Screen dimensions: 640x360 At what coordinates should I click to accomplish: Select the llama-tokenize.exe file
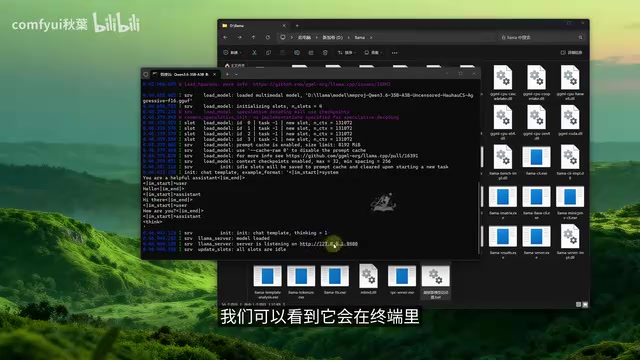[x=301, y=282]
